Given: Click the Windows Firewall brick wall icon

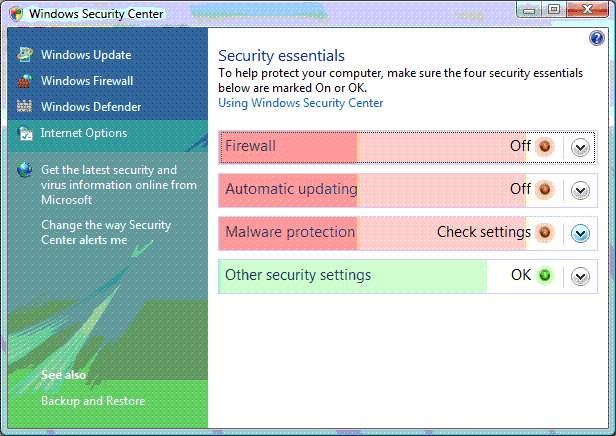Looking at the screenshot, I should [x=24, y=81].
